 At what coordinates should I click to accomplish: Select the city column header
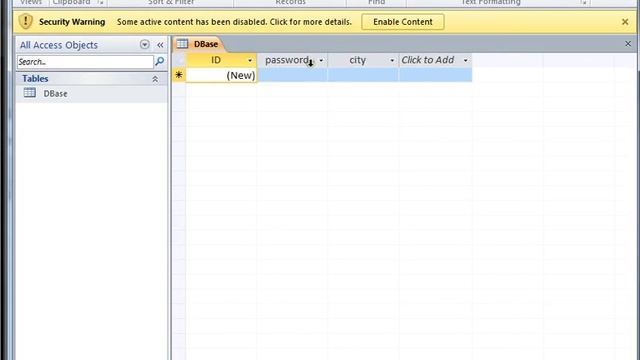coord(363,60)
